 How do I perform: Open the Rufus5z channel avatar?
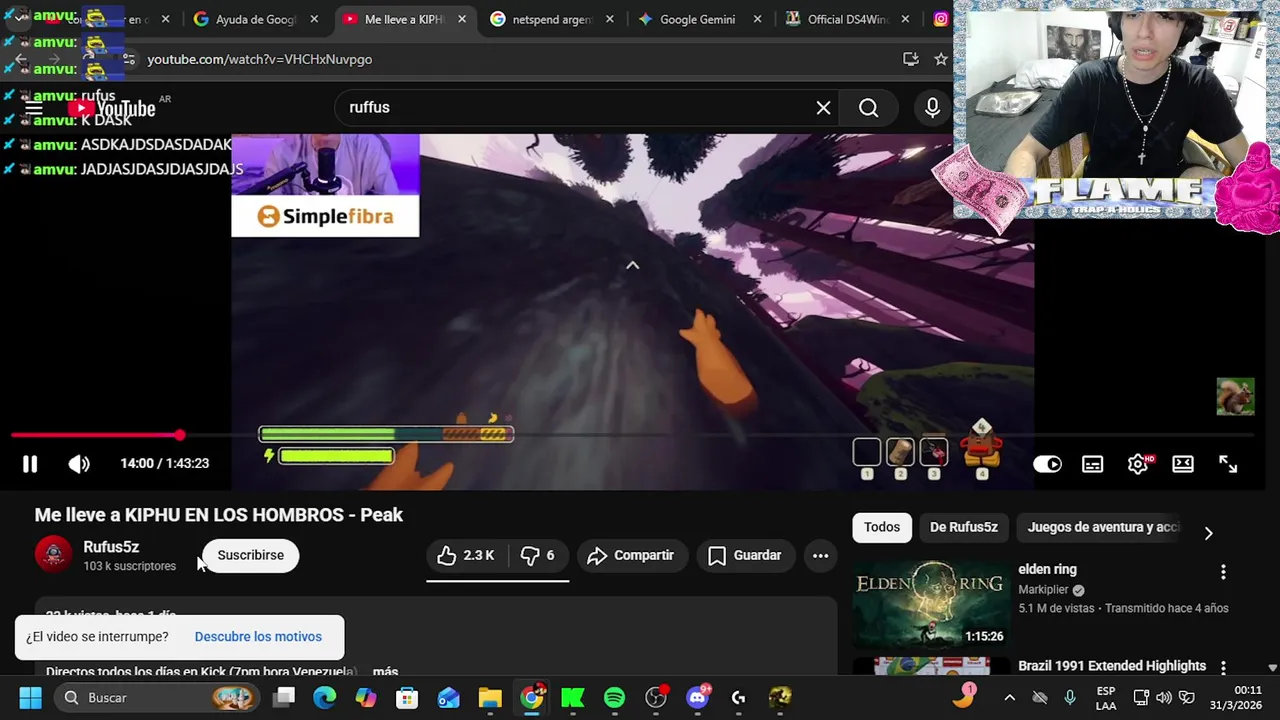click(54, 554)
